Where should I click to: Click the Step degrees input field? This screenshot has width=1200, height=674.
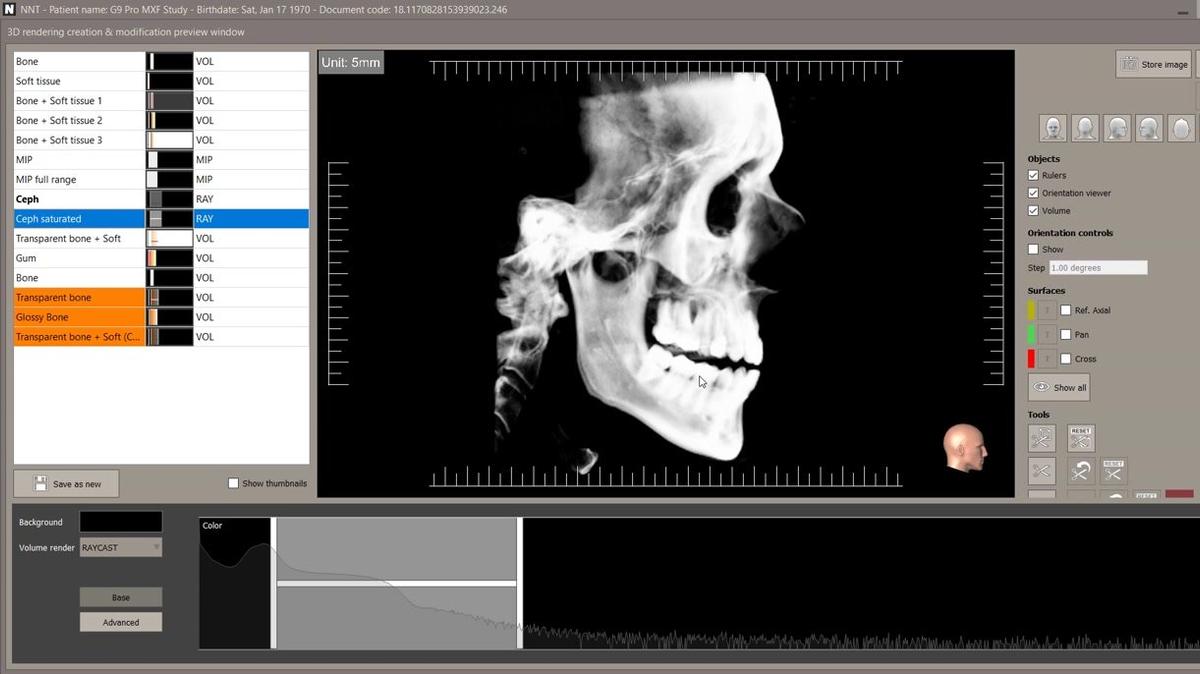point(1097,268)
